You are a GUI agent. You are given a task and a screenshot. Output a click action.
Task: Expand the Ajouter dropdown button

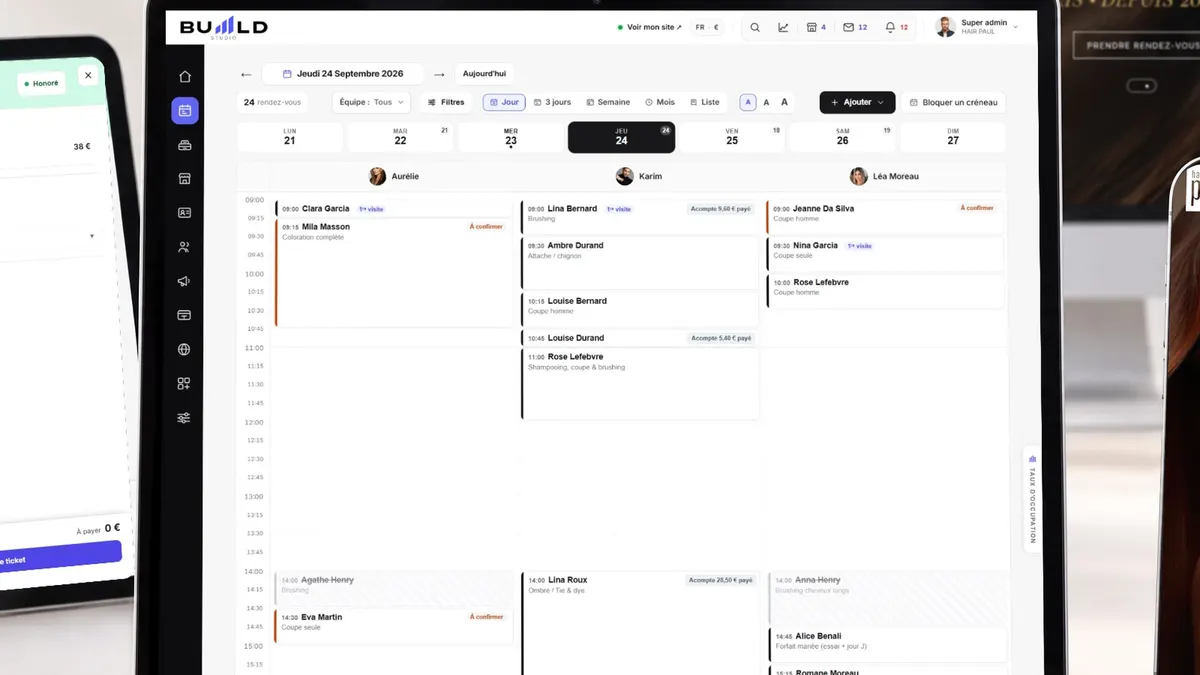[857, 102]
